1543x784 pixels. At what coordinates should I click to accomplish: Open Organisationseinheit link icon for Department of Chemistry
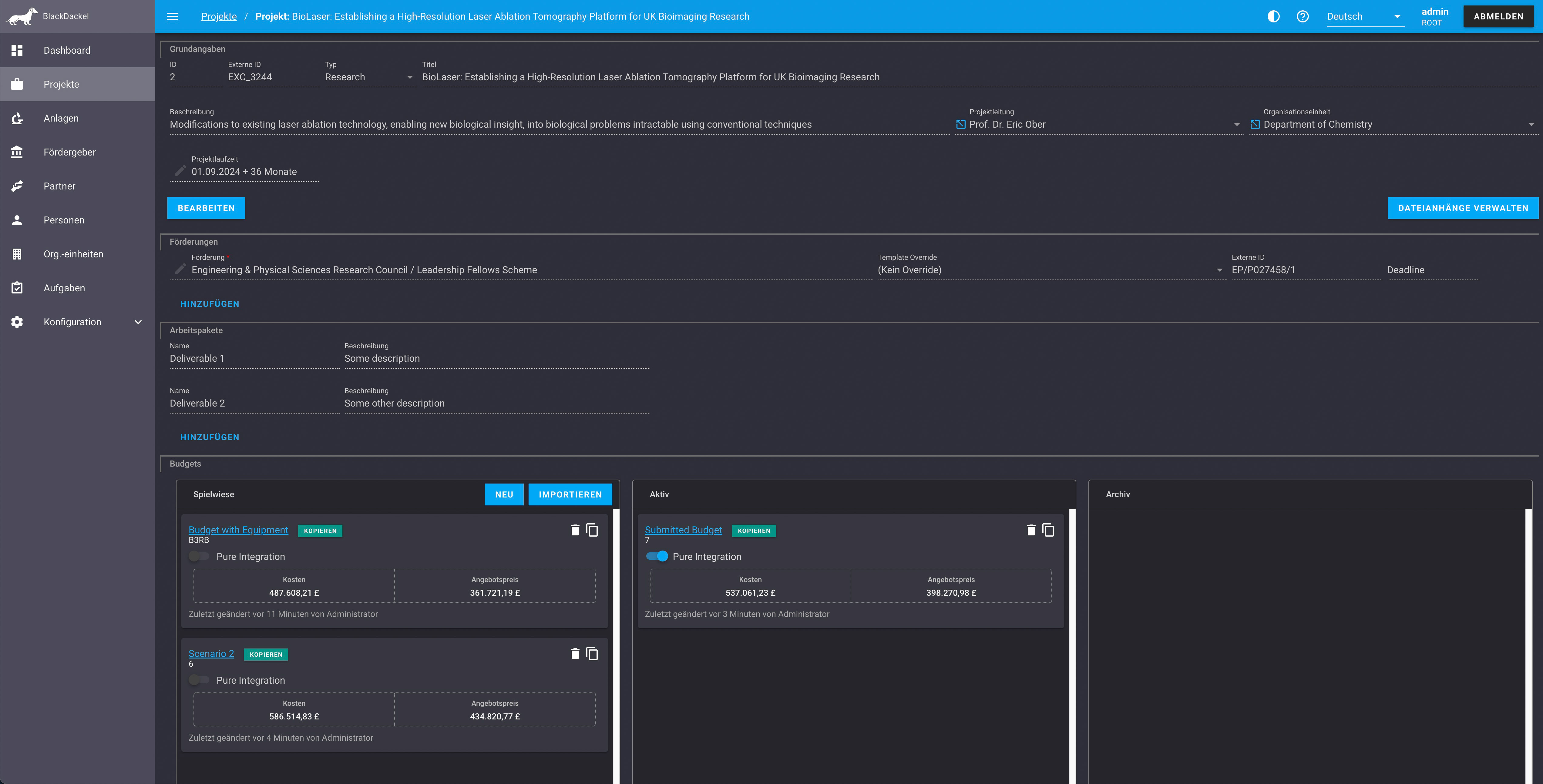[1255, 124]
